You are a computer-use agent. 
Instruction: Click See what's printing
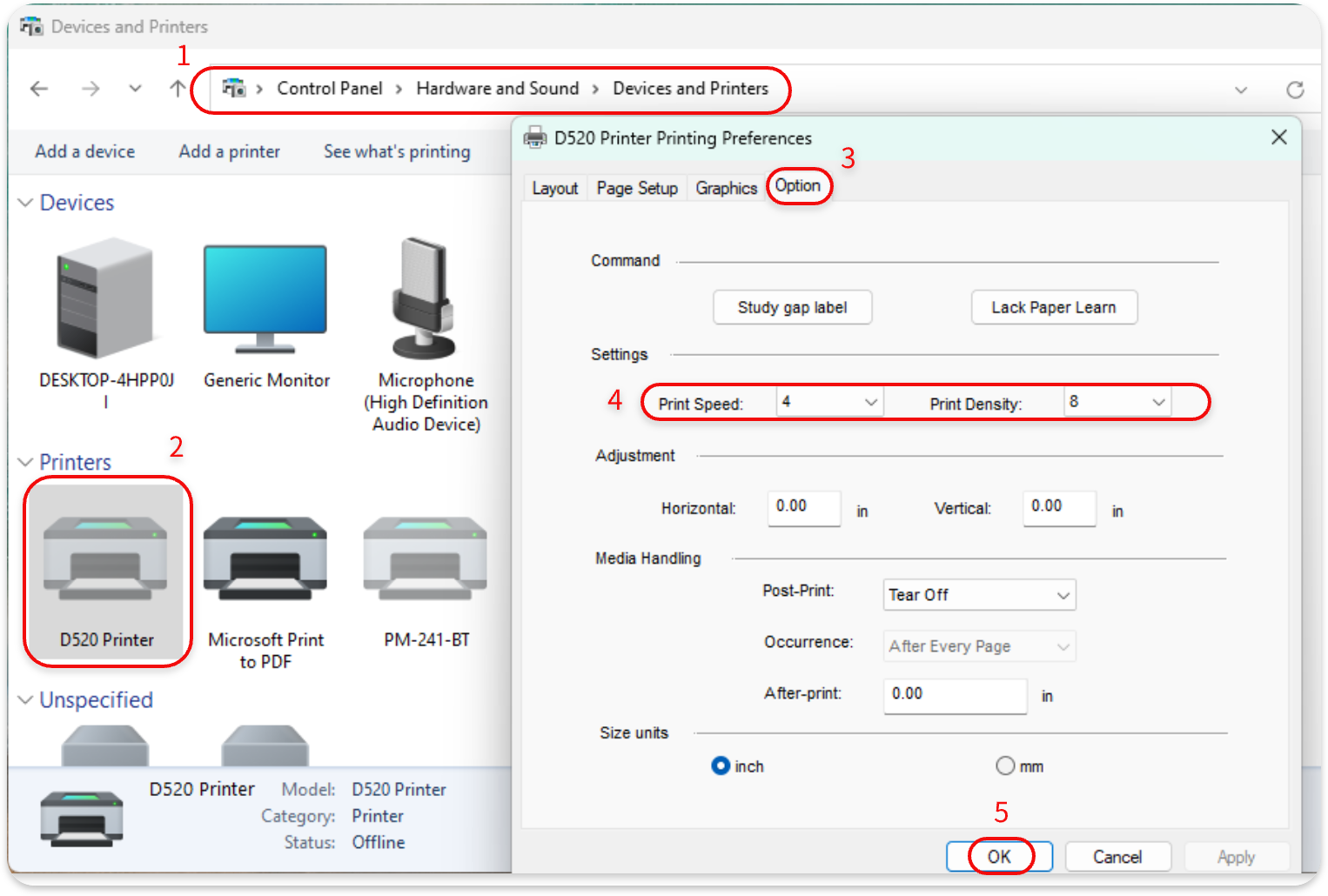click(x=397, y=151)
